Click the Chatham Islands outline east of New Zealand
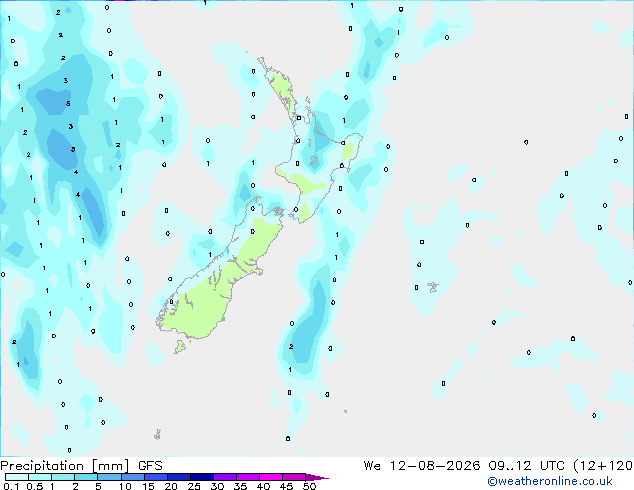 pyautogui.click(x=433, y=287)
